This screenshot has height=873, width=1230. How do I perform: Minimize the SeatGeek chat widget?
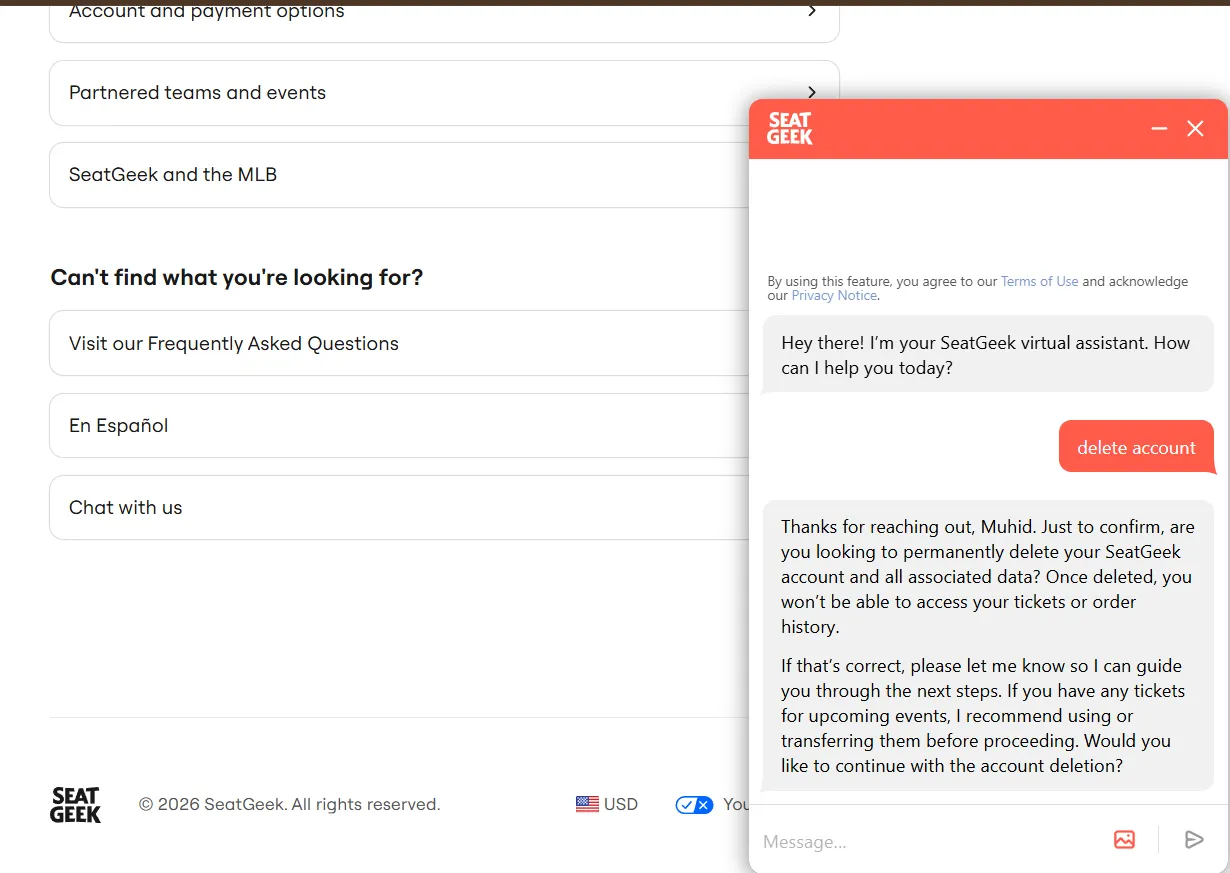(x=1159, y=129)
